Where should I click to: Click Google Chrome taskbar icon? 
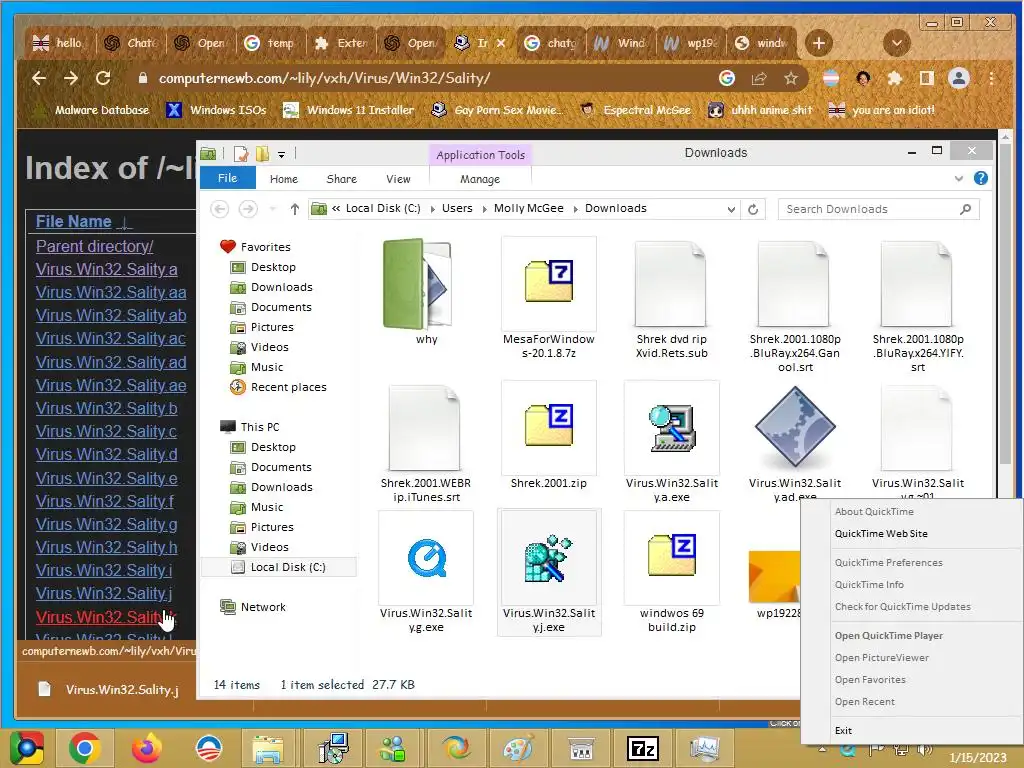pyautogui.click(x=85, y=748)
